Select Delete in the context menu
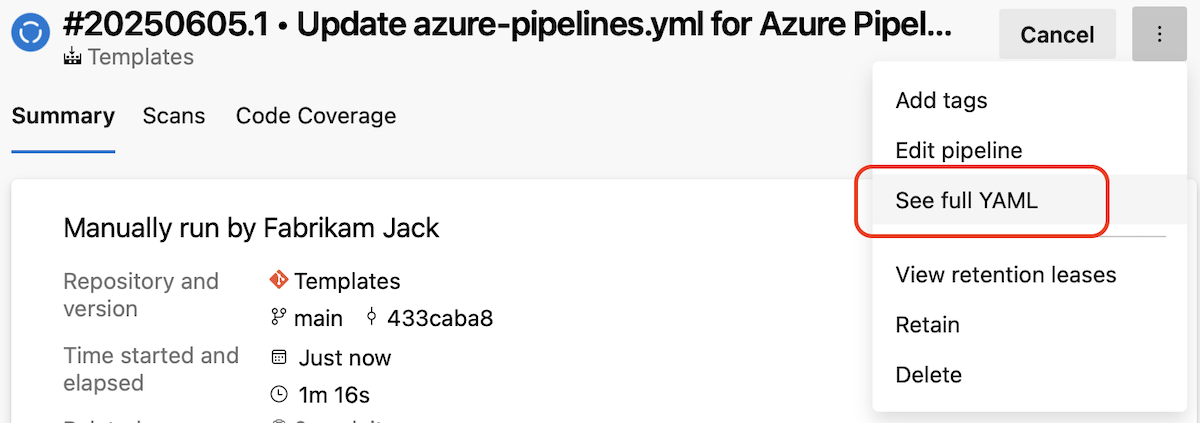Screen dimensions: 1200x423 point(928,375)
